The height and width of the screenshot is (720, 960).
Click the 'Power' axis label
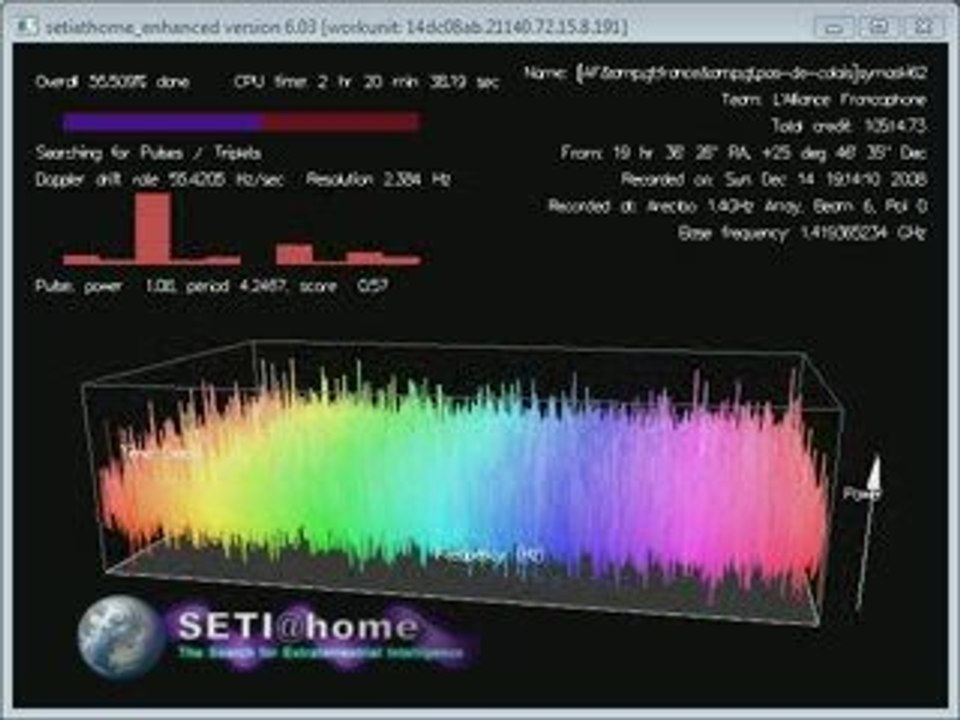point(861,493)
